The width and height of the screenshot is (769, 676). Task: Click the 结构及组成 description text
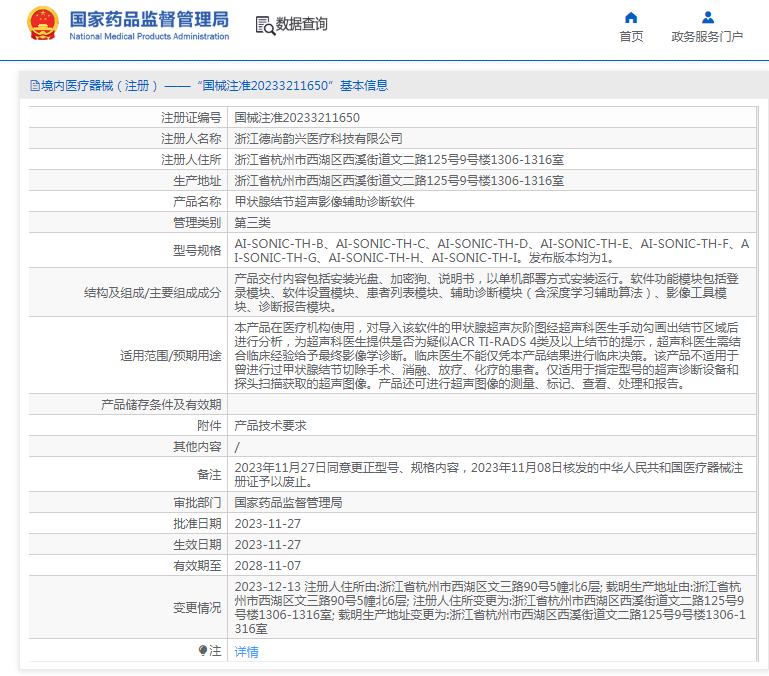(x=487, y=293)
